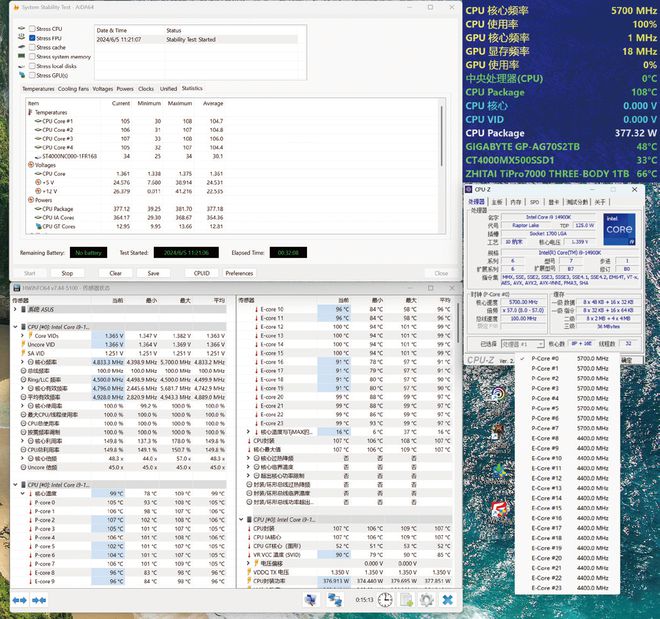Switch to the Temperatures tab in AIDA64
Viewport: 660px width, 619px height.
click(38, 89)
